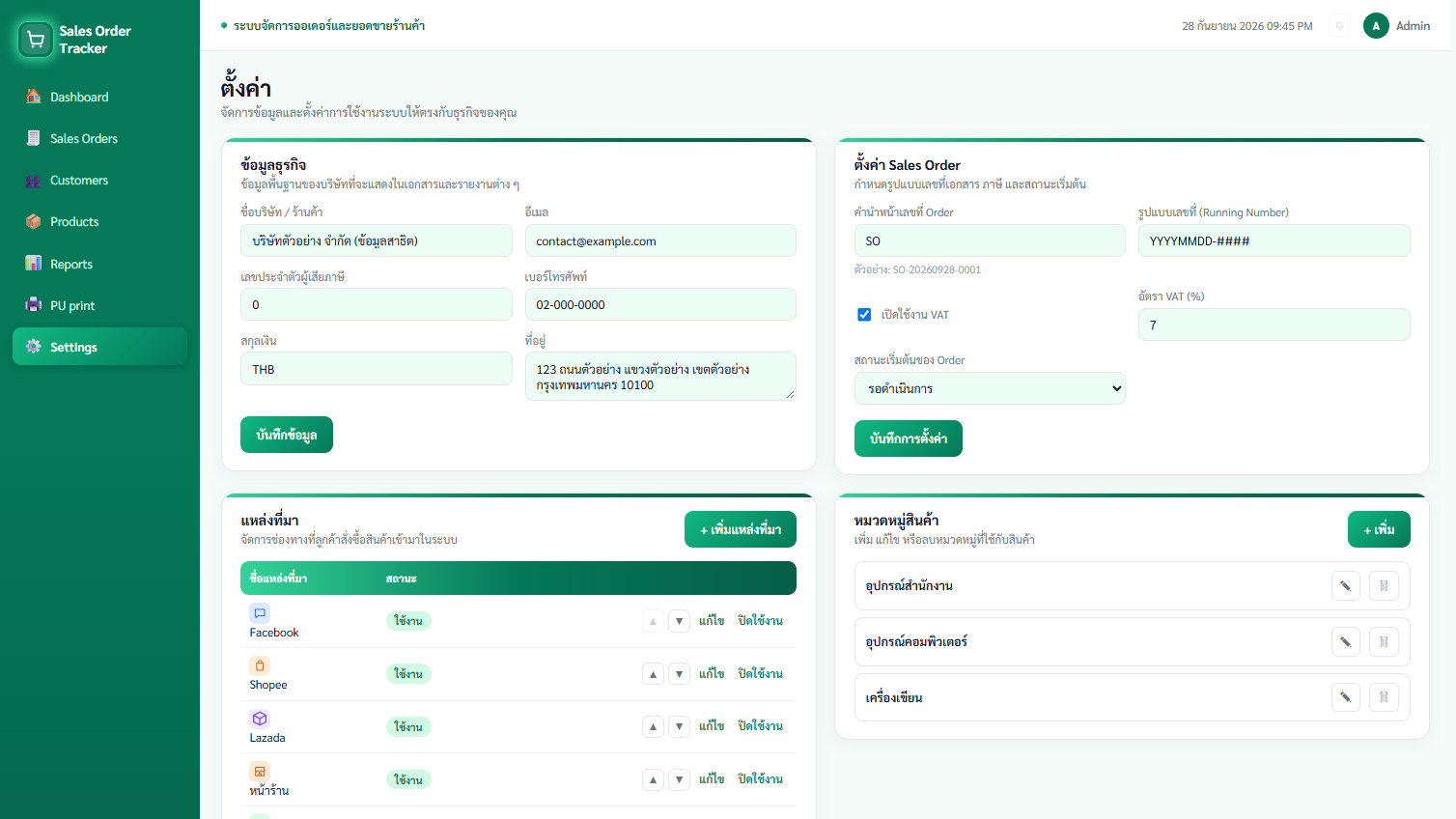This screenshot has height=819, width=1456.
Task: Click the บันทึกข้อมูล save button
Action: pyautogui.click(x=287, y=435)
